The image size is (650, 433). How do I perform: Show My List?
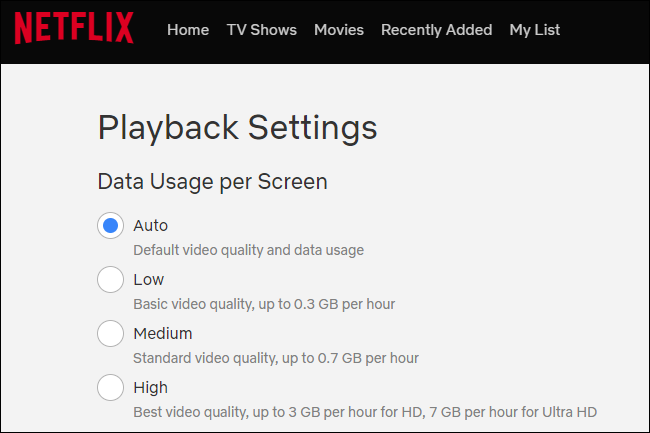[534, 30]
